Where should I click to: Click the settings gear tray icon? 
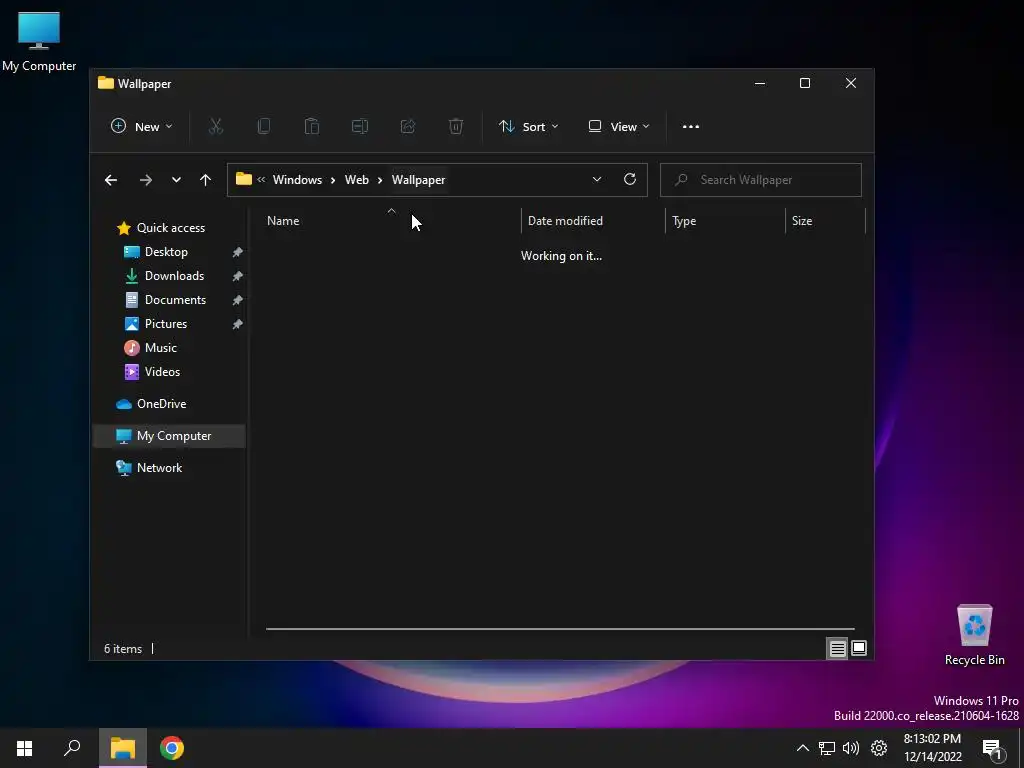click(879, 748)
